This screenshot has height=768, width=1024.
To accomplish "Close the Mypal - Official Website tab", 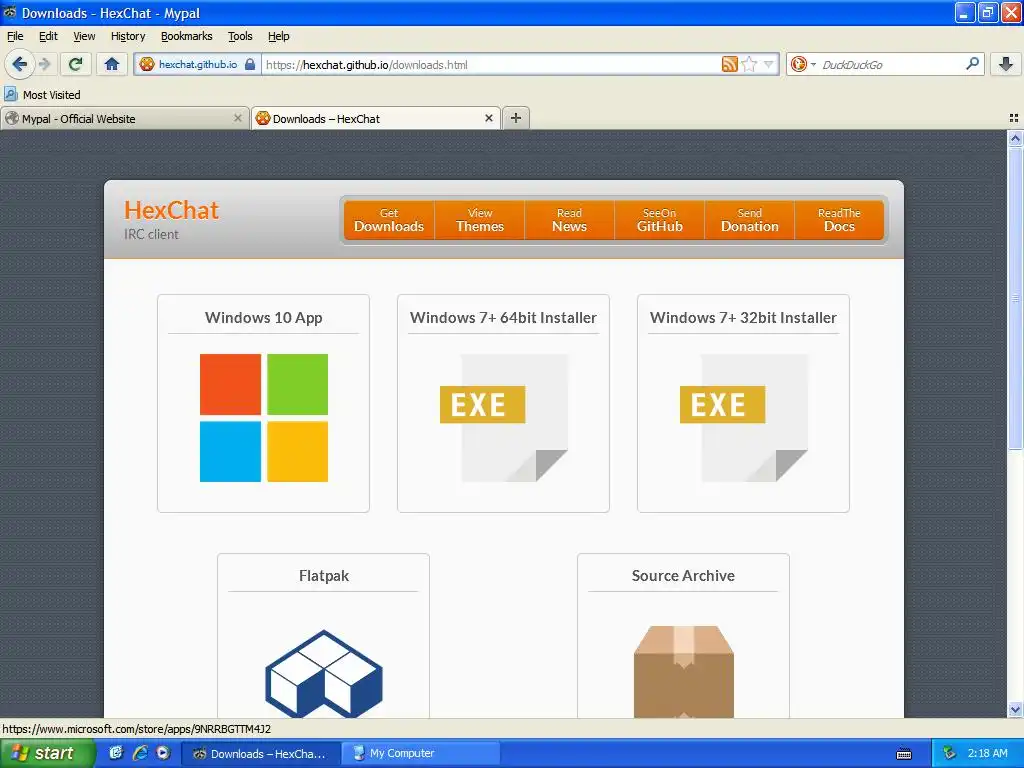I will click(238, 118).
